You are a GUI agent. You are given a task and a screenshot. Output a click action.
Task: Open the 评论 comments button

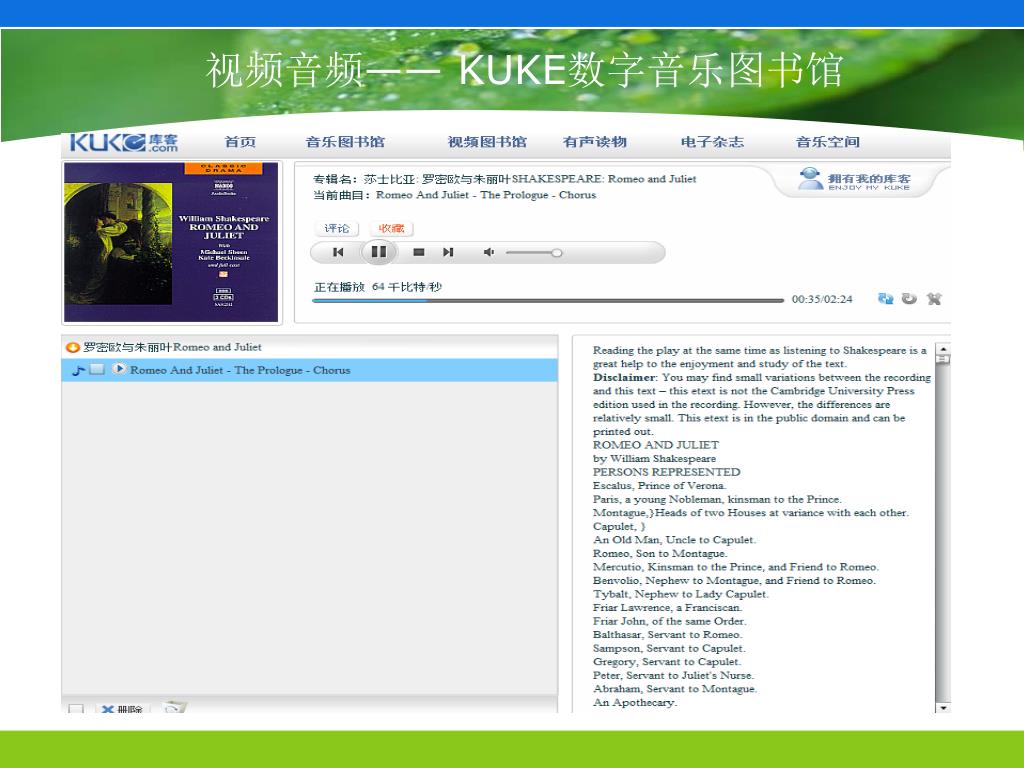pos(337,228)
